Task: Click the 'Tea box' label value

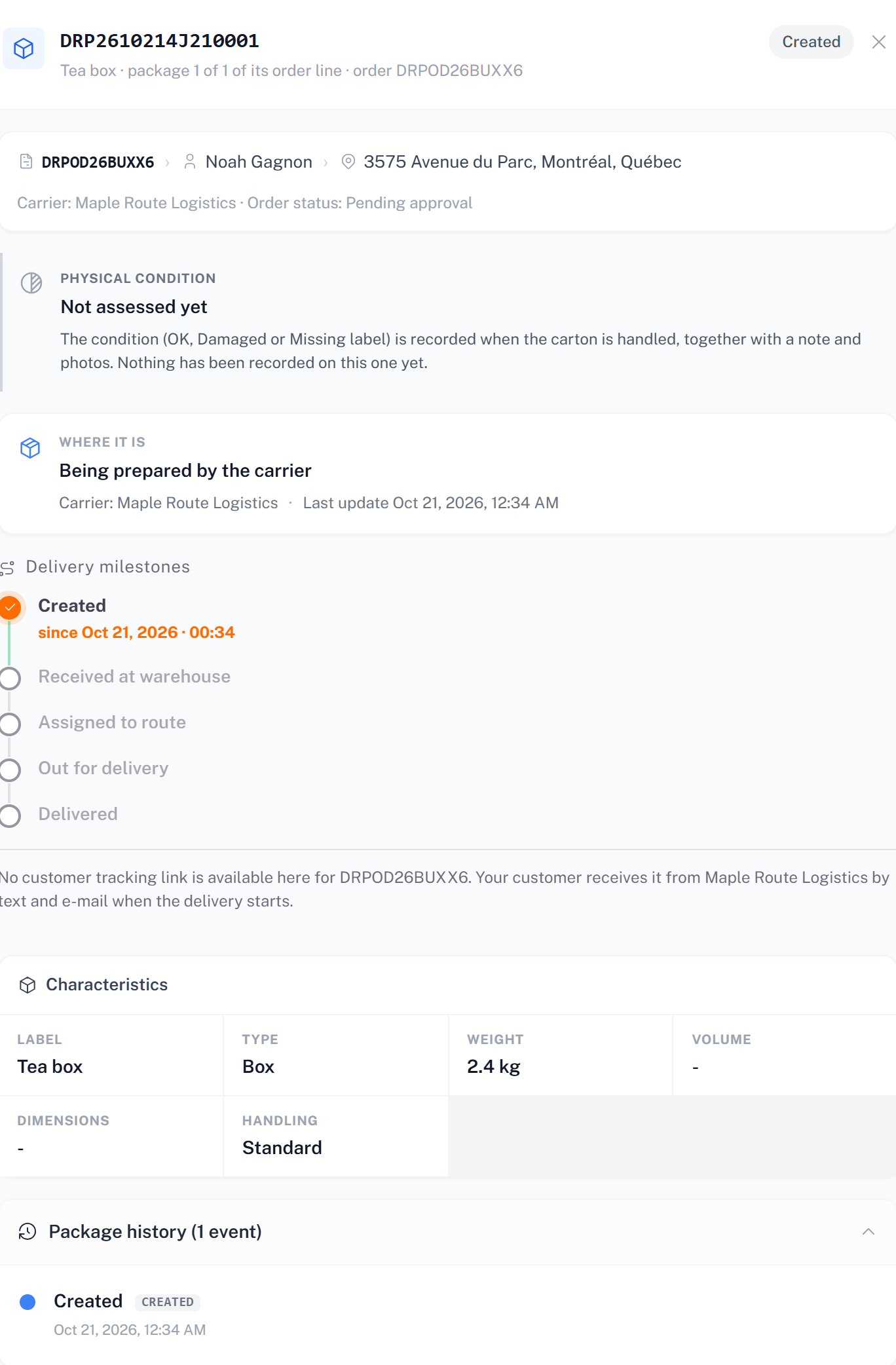Action: 50,1066
